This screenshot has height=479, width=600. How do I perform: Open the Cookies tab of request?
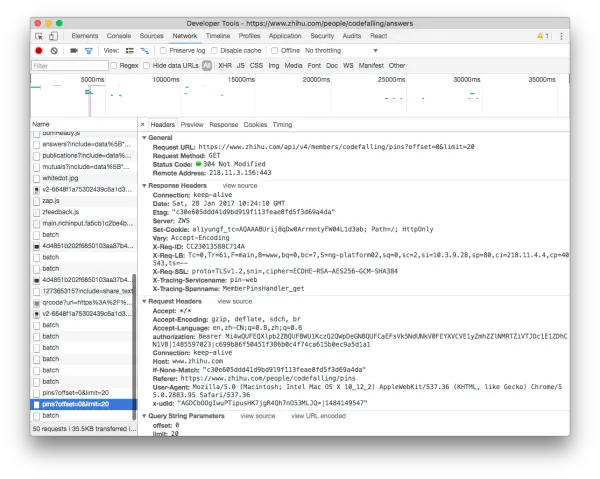pyautogui.click(x=255, y=125)
